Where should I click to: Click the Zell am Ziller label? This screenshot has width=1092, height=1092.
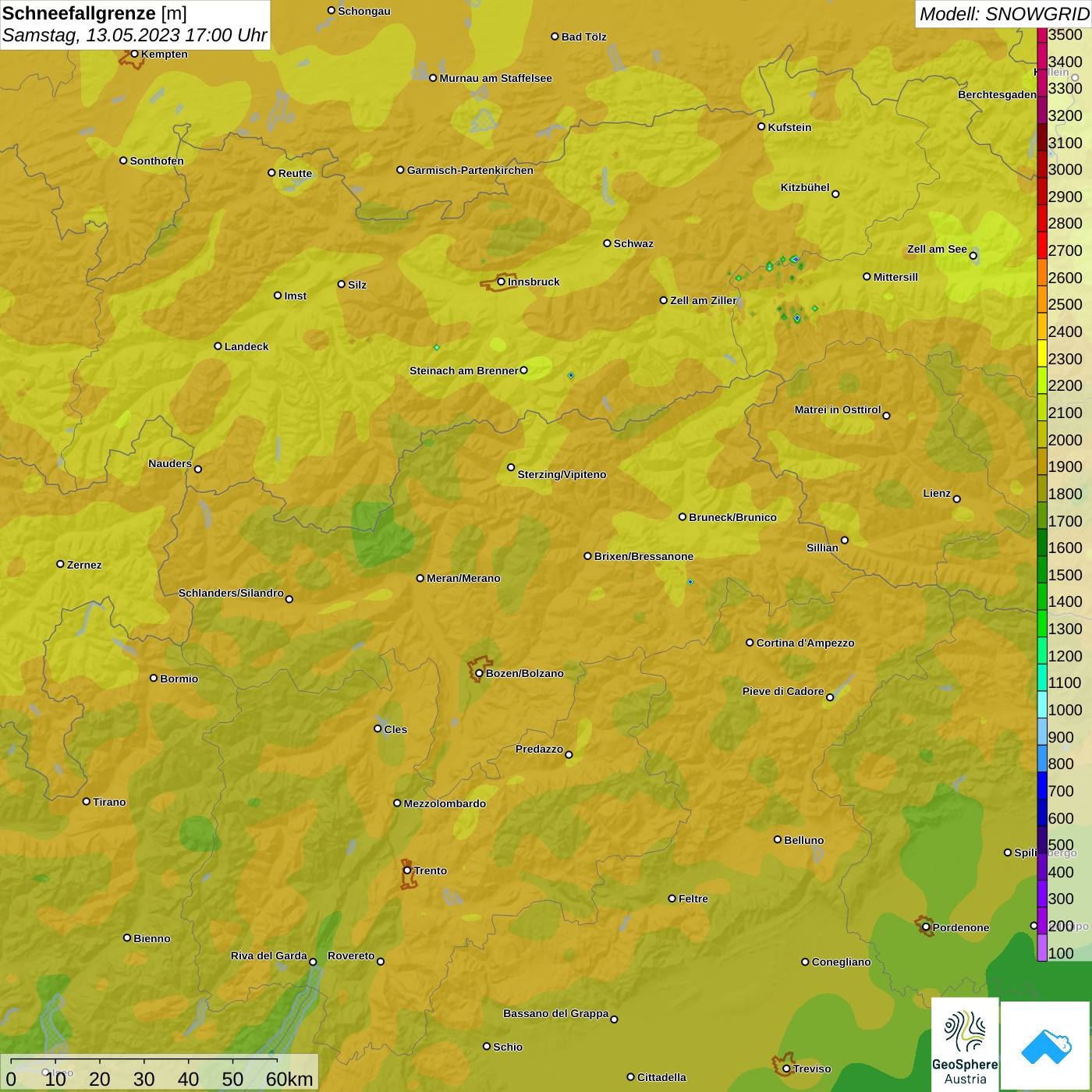click(x=703, y=300)
